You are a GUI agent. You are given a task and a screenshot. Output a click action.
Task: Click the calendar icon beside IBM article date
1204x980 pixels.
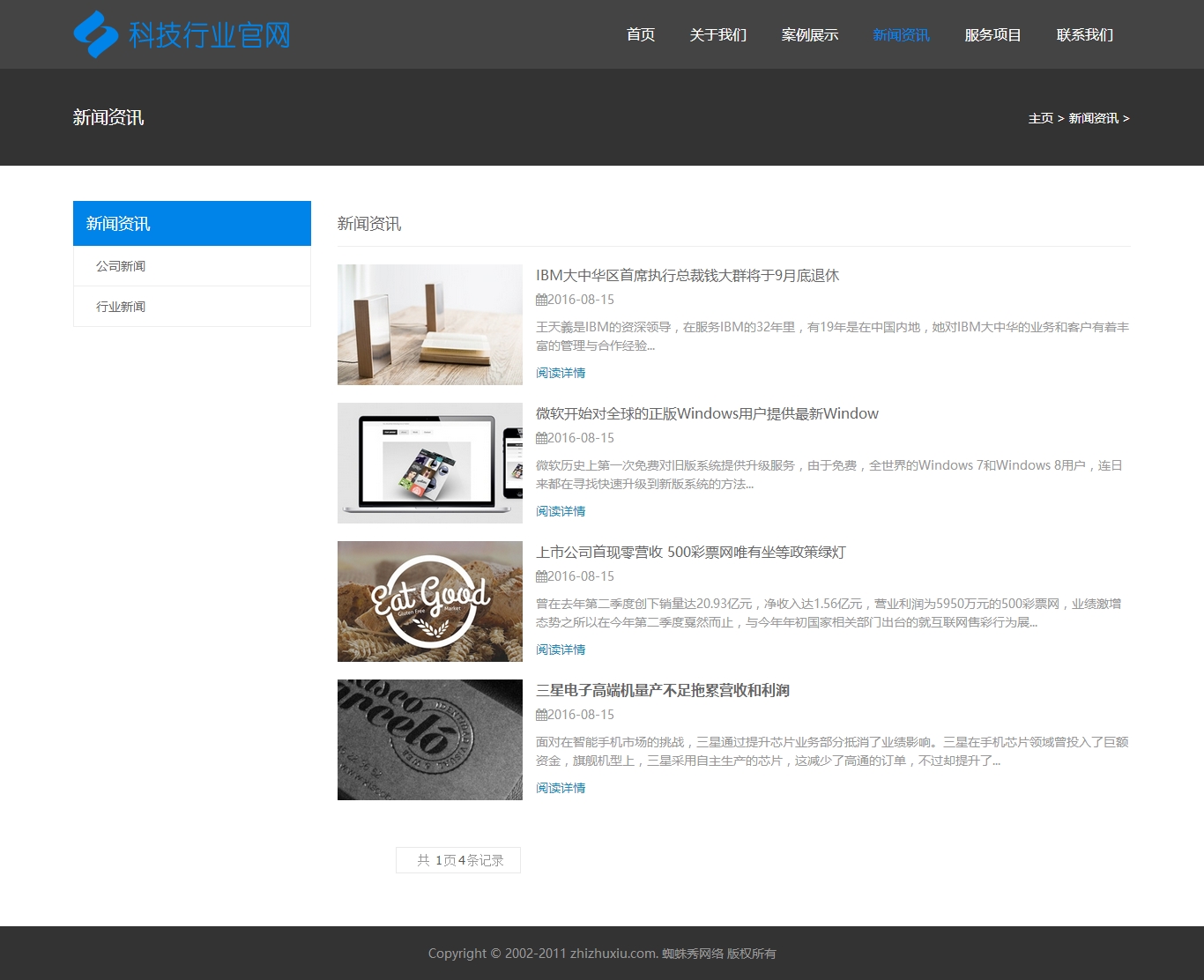[x=541, y=300]
